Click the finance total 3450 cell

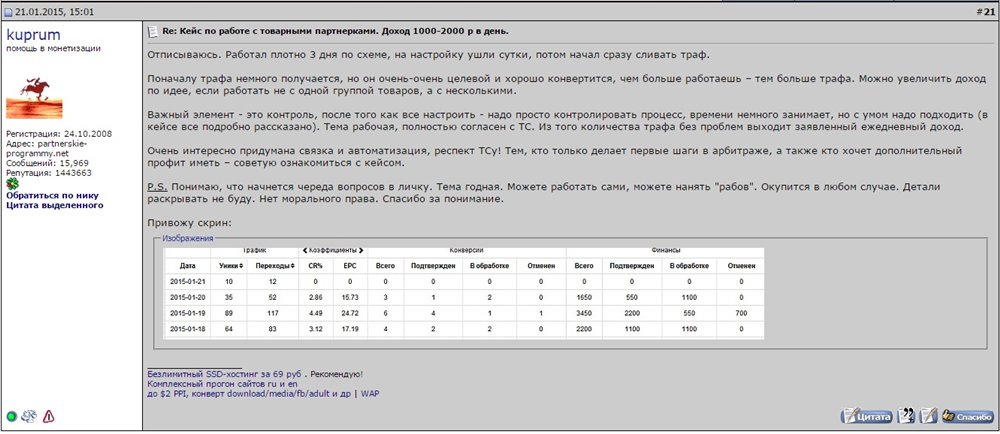pyautogui.click(x=585, y=314)
